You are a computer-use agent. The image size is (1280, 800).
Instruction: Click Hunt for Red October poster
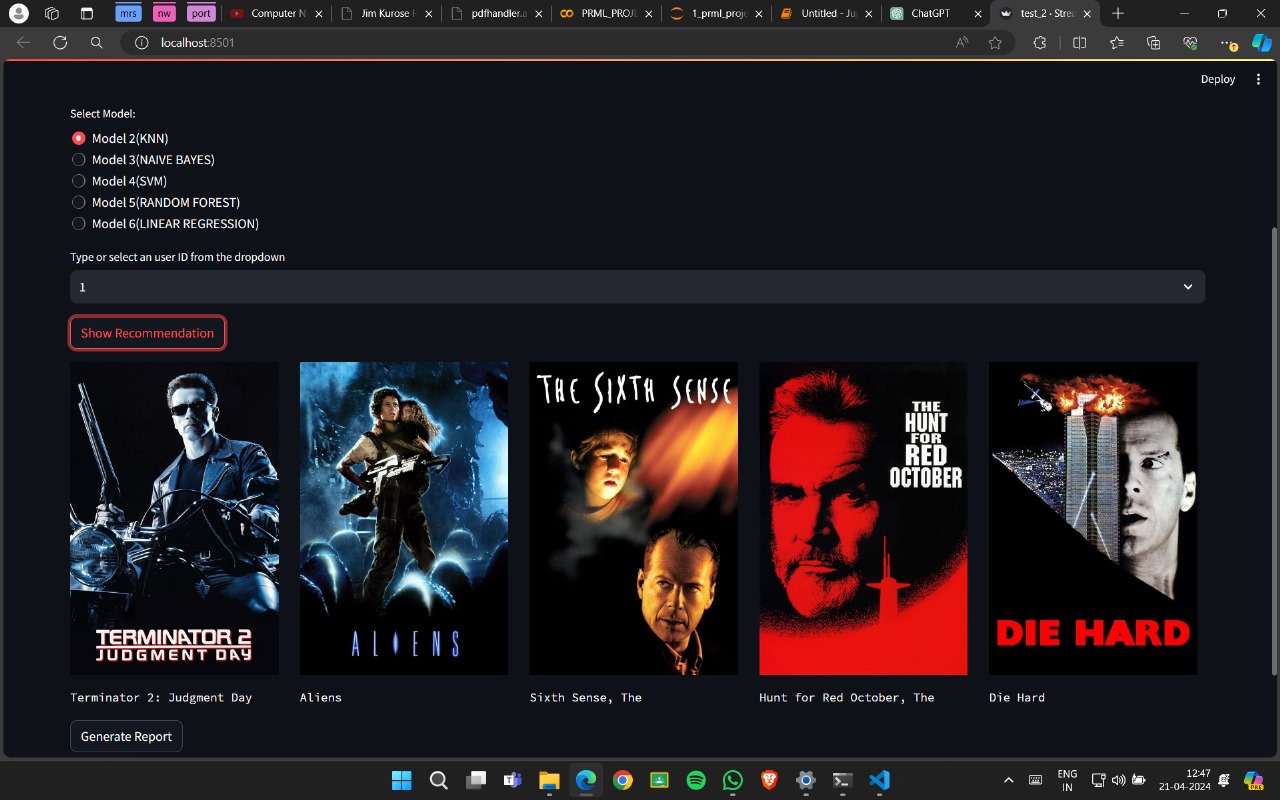click(863, 518)
